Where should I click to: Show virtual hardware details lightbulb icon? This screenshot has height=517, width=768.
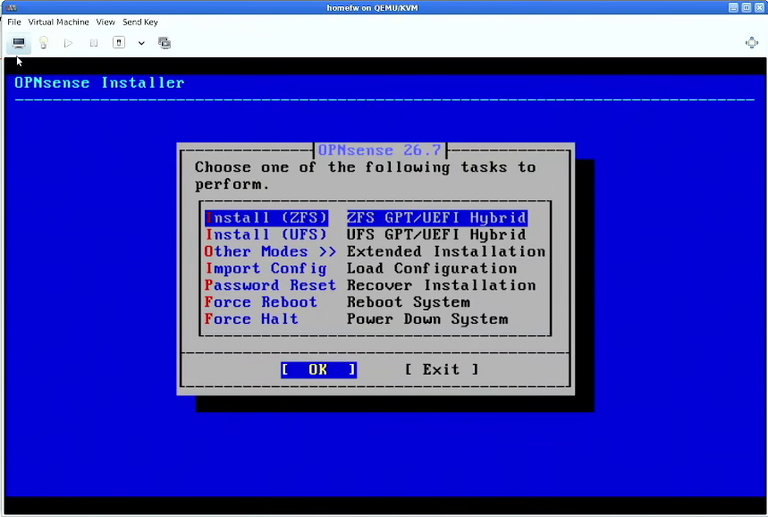tap(44, 43)
